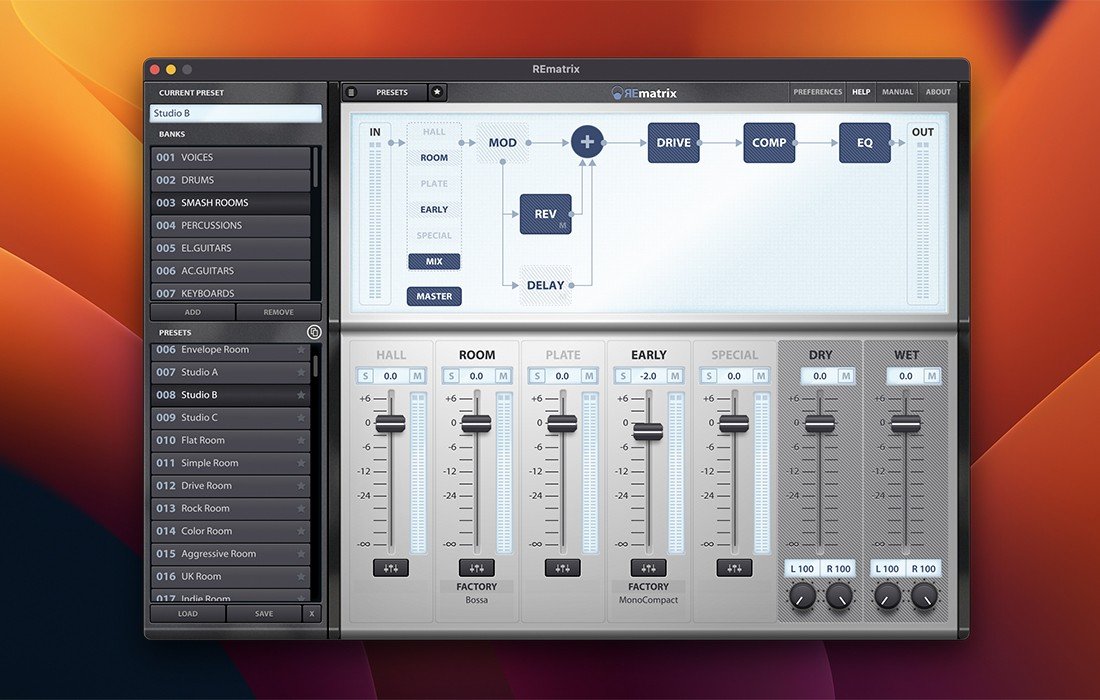
Task: Click the favorites star icon beside PRESETS
Action: click(x=437, y=92)
